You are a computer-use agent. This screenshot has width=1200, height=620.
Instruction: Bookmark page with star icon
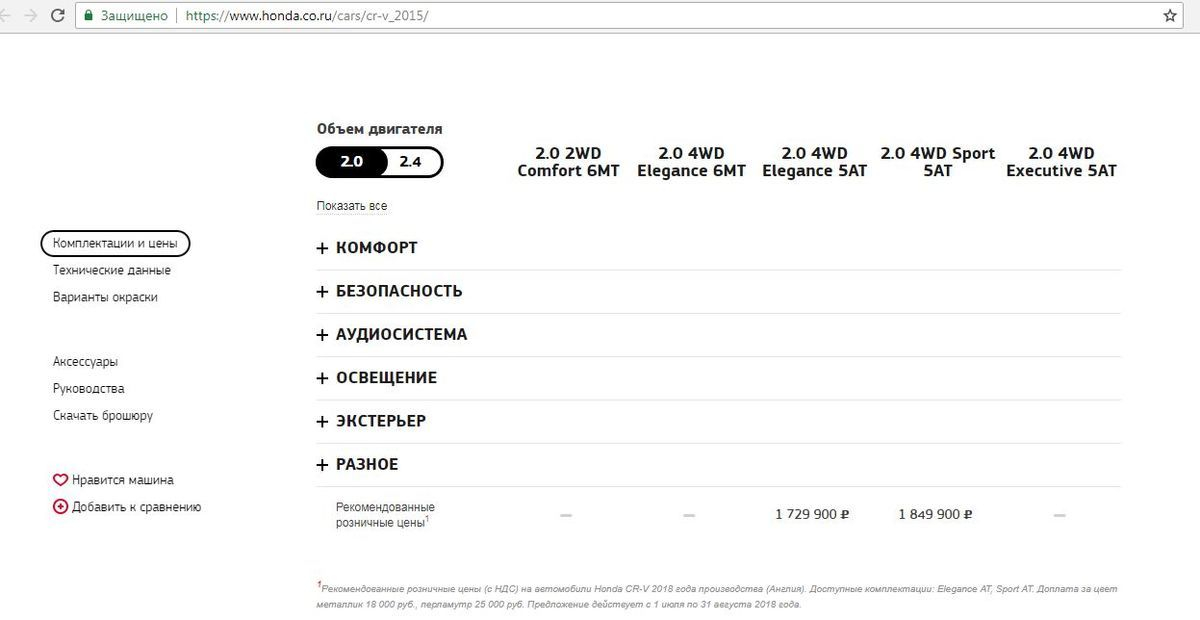[1170, 16]
